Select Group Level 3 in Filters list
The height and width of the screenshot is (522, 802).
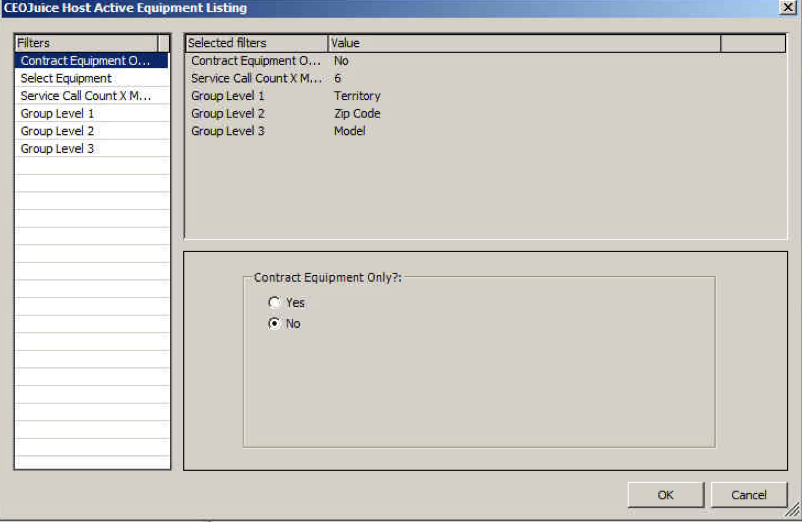point(92,149)
